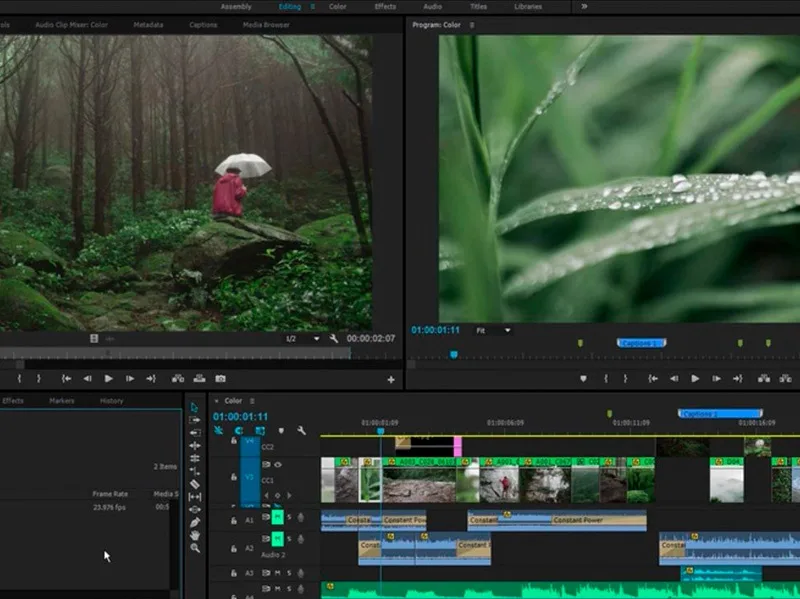Viewport: 800px width, 599px height.
Task: Toggle V3 track output eye icon
Action: pyautogui.click(x=278, y=464)
